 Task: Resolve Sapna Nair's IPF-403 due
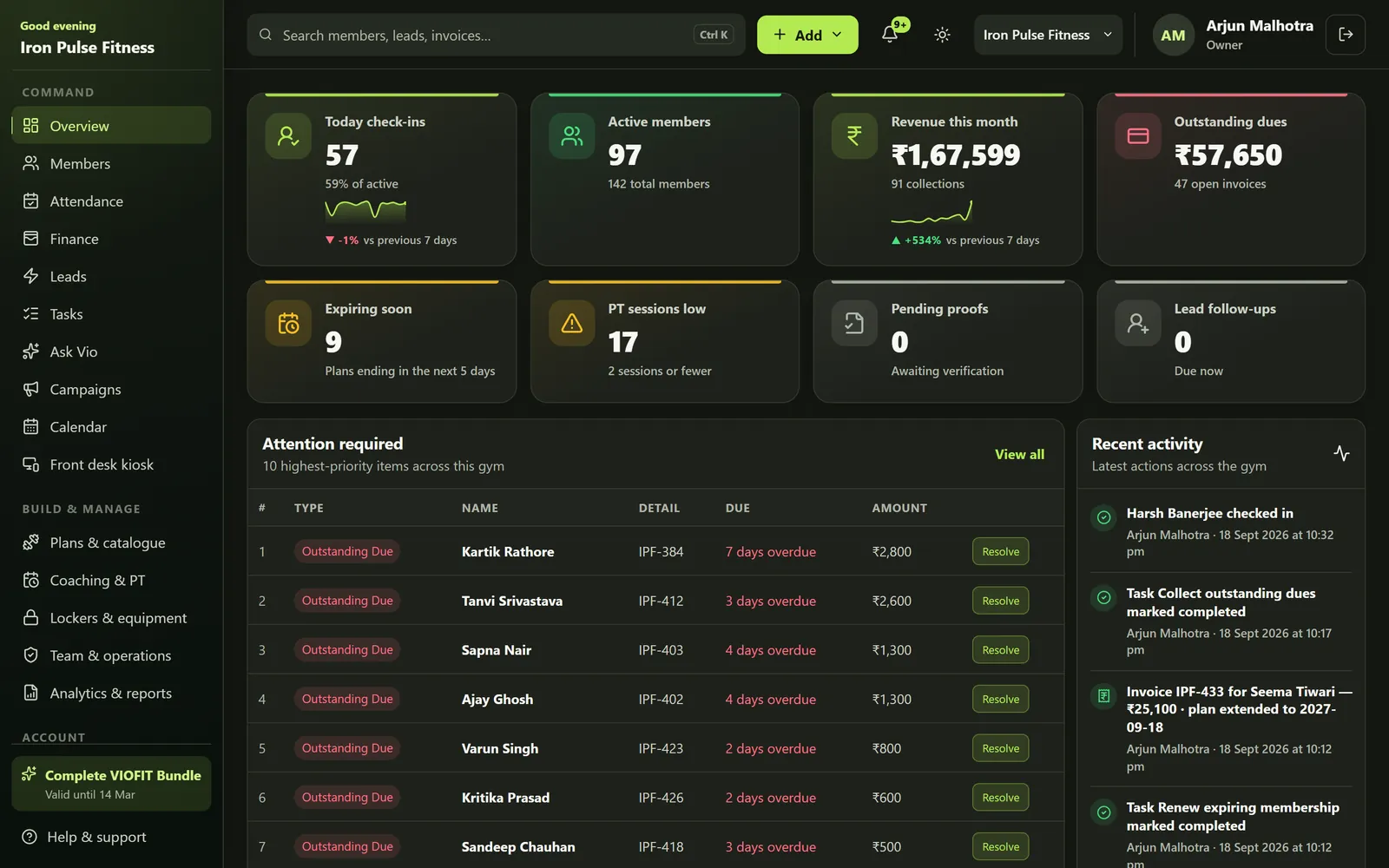click(x=1000, y=650)
